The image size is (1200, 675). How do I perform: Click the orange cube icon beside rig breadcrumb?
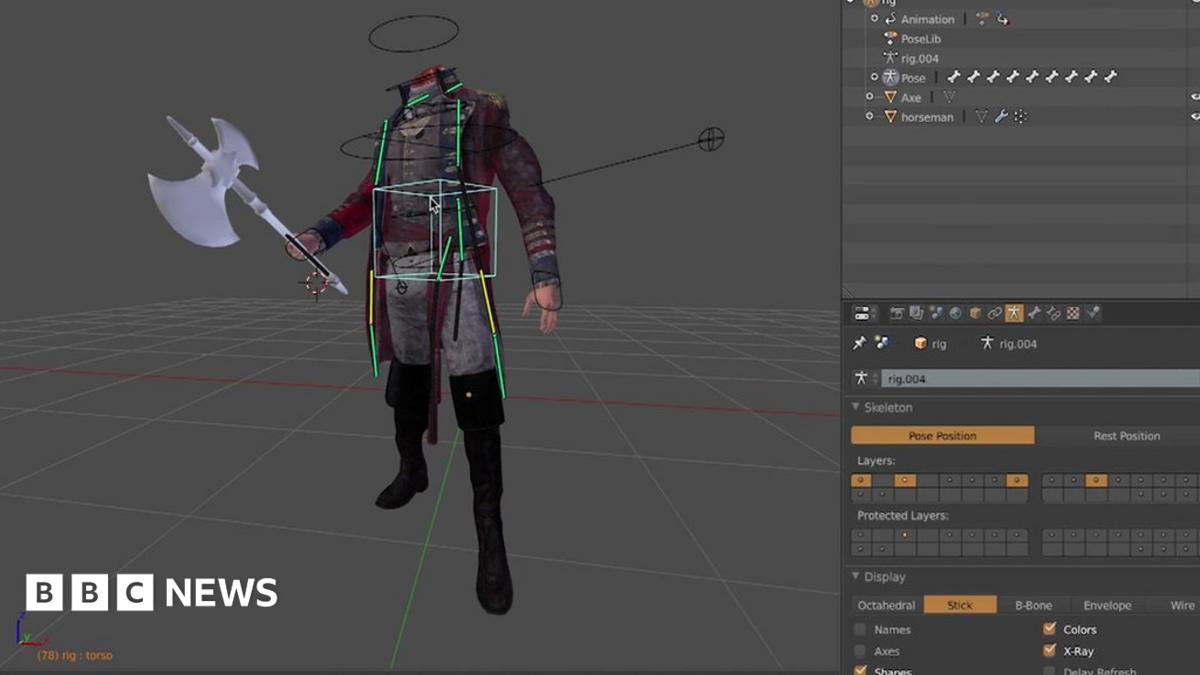pos(921,343)
